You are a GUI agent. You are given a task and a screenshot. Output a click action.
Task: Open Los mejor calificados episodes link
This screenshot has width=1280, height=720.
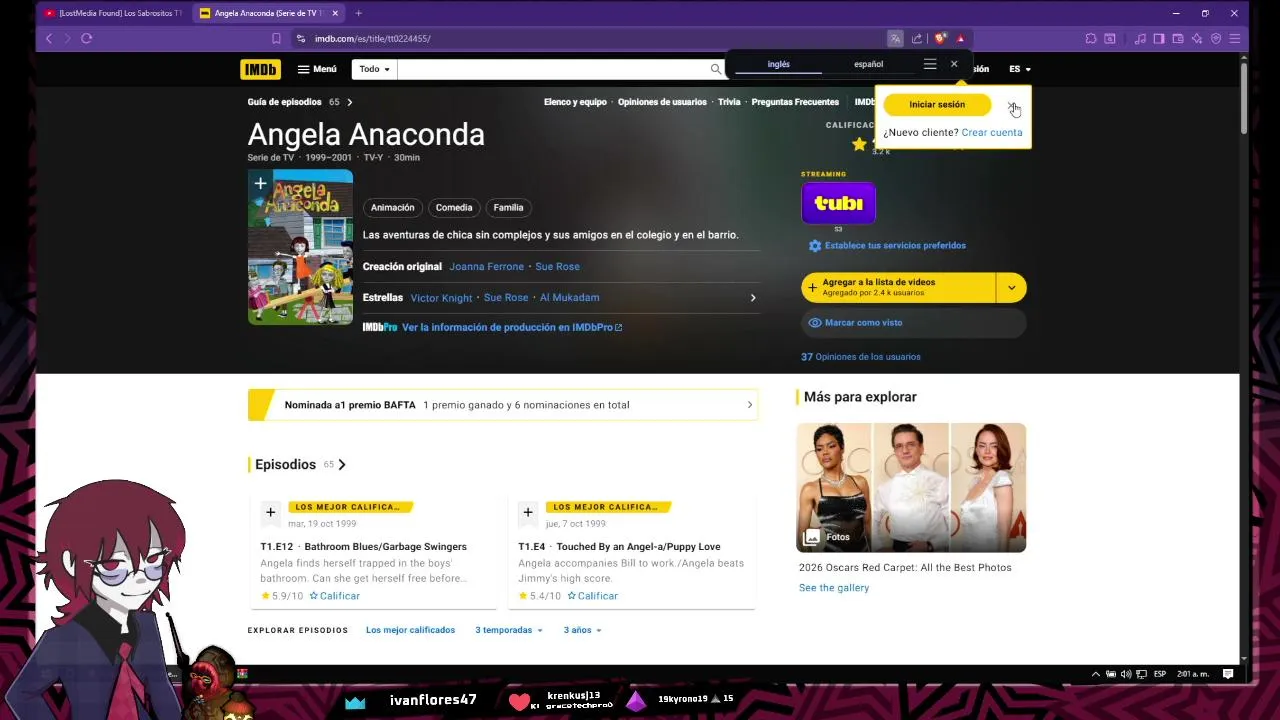pos(410,630)
